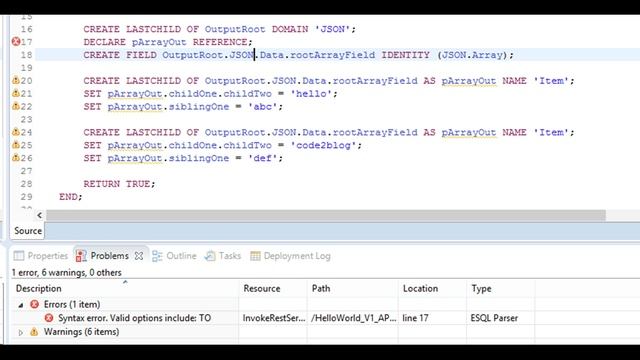The width and height of the screenshot is (640, 360).
Task: Expand the Warnings (6 items) group
Action: pyautogui.click(x=21, y=333)
